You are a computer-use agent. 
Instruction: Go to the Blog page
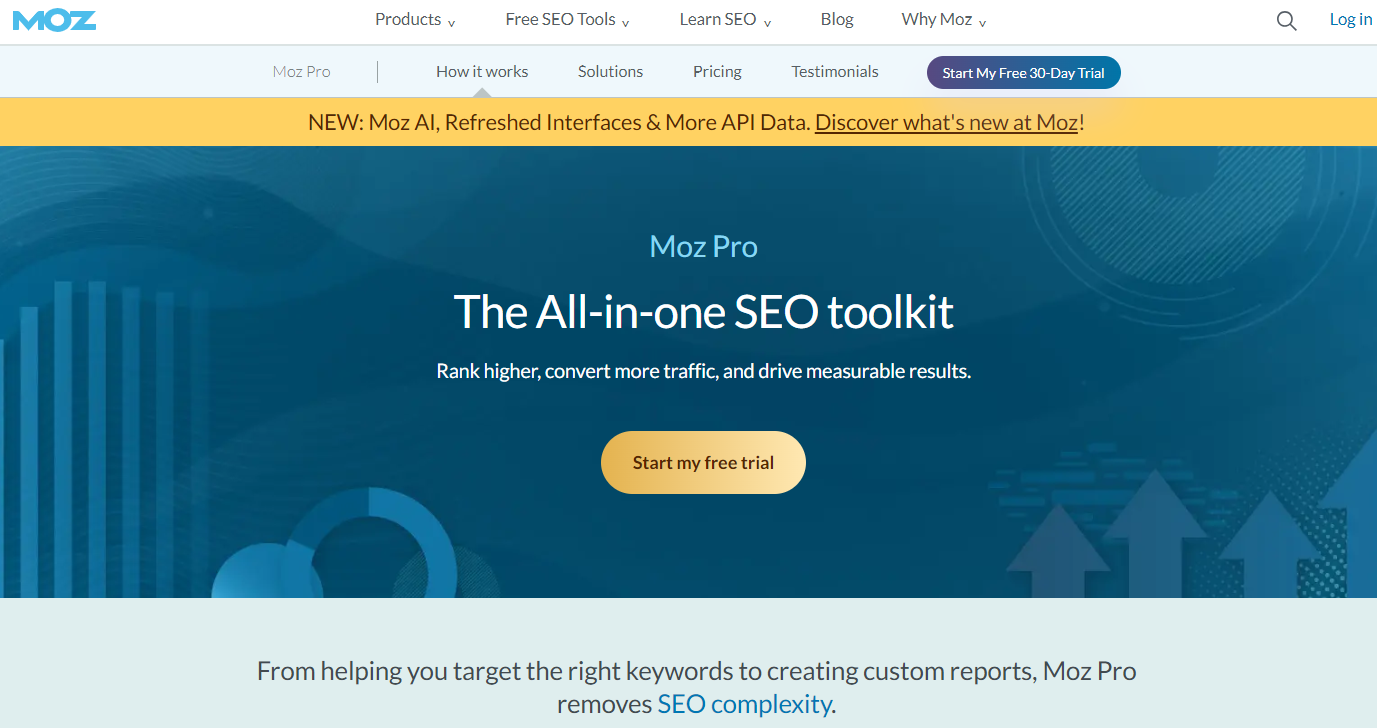(837, 20)
